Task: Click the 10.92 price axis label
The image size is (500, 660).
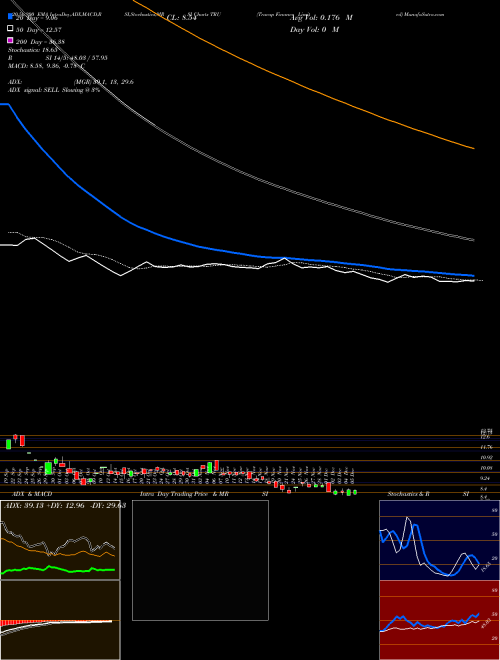Action: tap(487, 457)
